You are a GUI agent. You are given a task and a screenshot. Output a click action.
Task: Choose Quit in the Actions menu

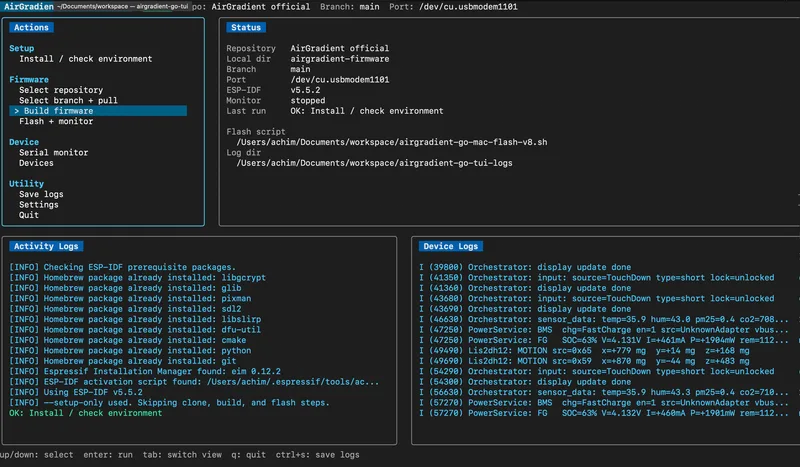29,215
